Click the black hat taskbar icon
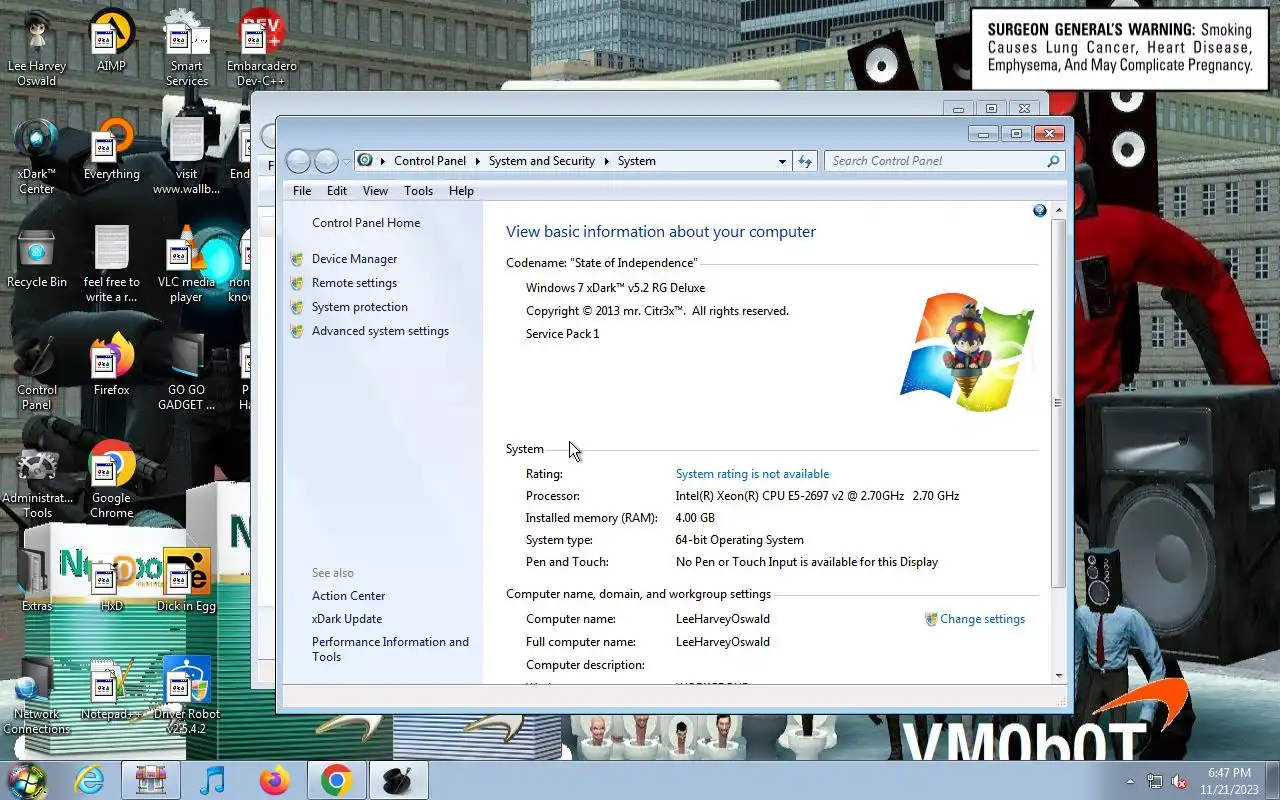This screenshot has width=1280, height=800. (x=398, y=780)
